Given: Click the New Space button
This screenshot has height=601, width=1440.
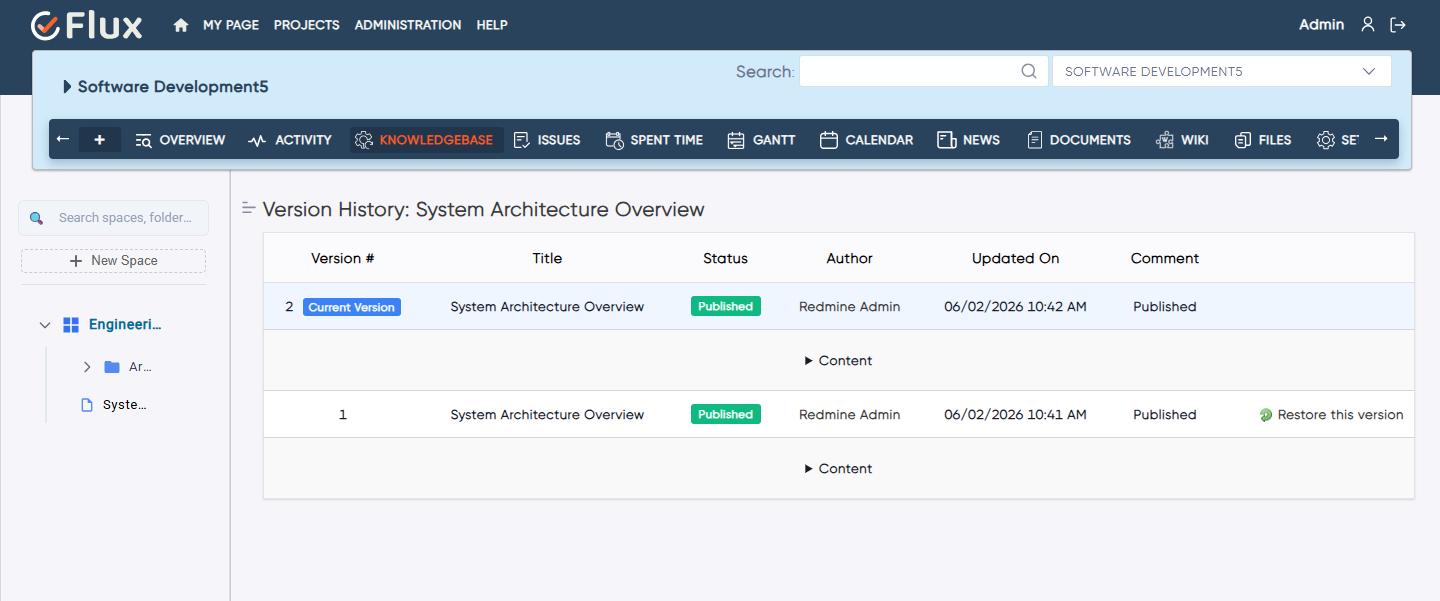Looking at the screenshot, I should point(113,261).
